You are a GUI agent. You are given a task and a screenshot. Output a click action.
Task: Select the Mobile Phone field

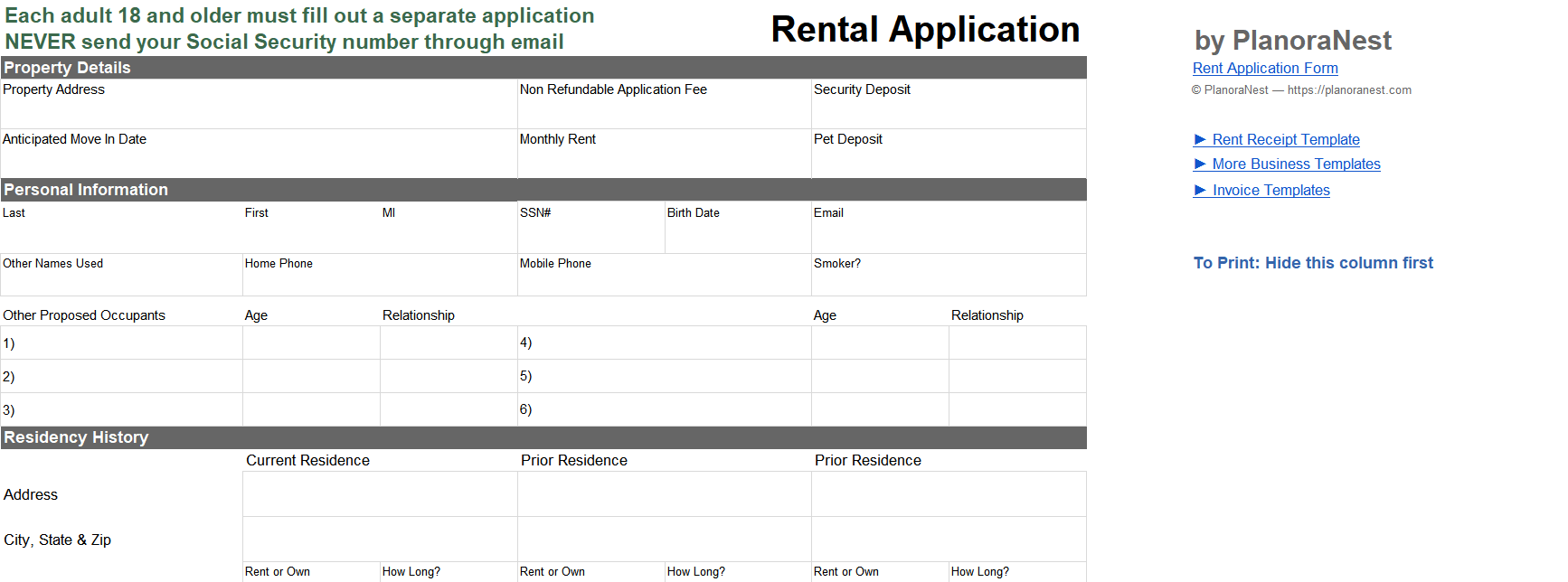tap(665, 275)
